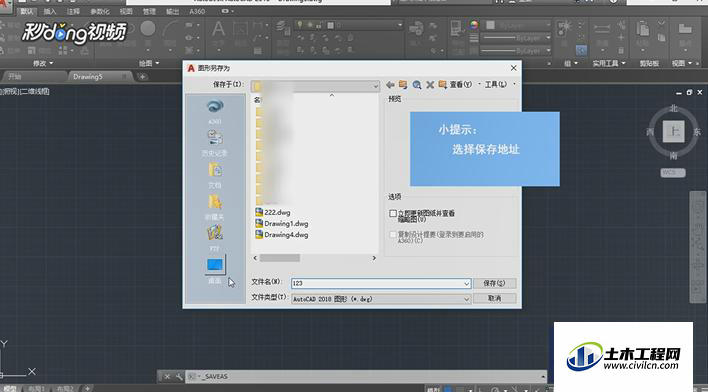Click the Group icon in 组 panel

click(563, 28)
